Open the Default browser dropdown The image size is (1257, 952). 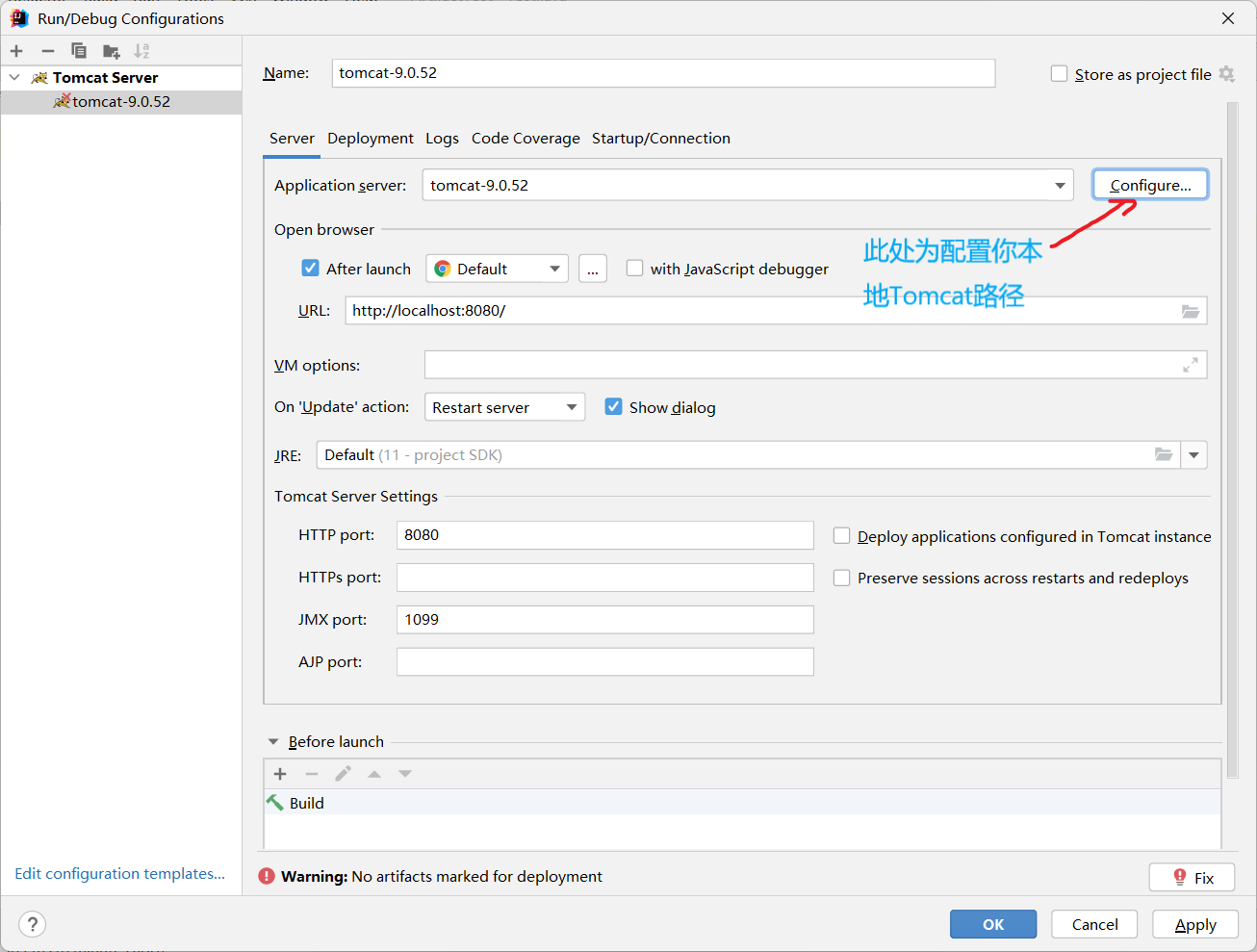(497, 269)
